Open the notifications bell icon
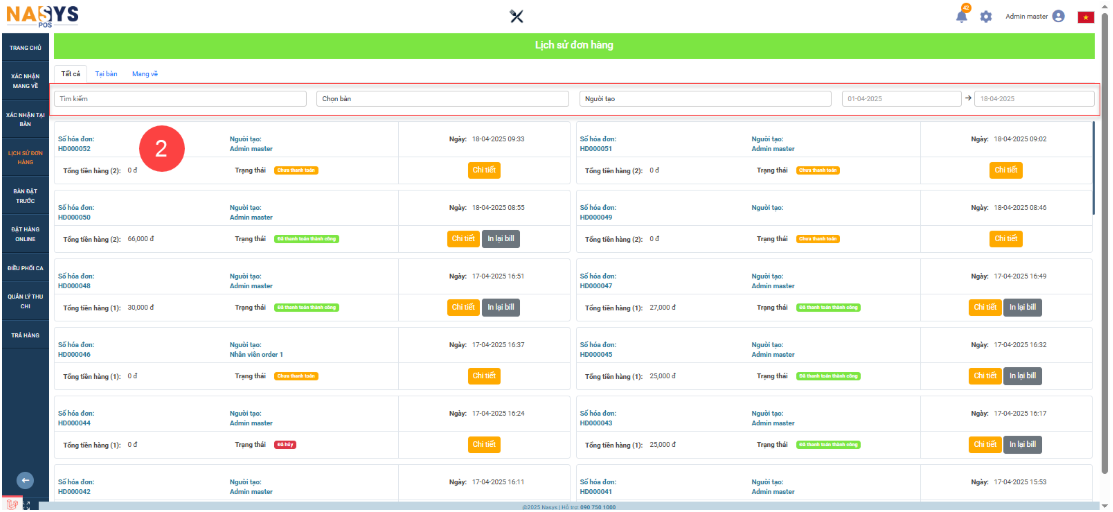Viewport: 1113px width, 512px height. click(x=962, y=16)
